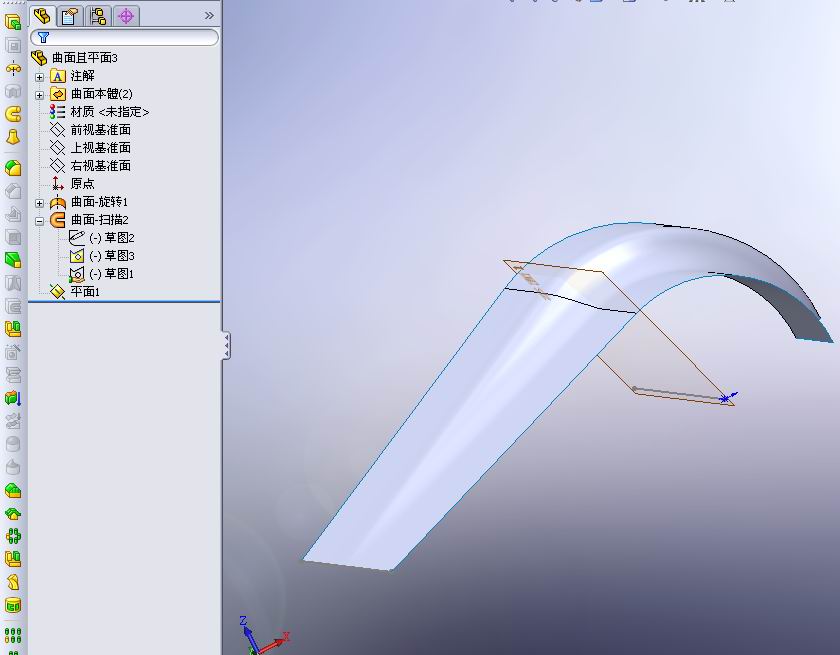Select the Lofted Boss/Base tool
This screenshot has height=655, width=840.
(x=13, y=137)
